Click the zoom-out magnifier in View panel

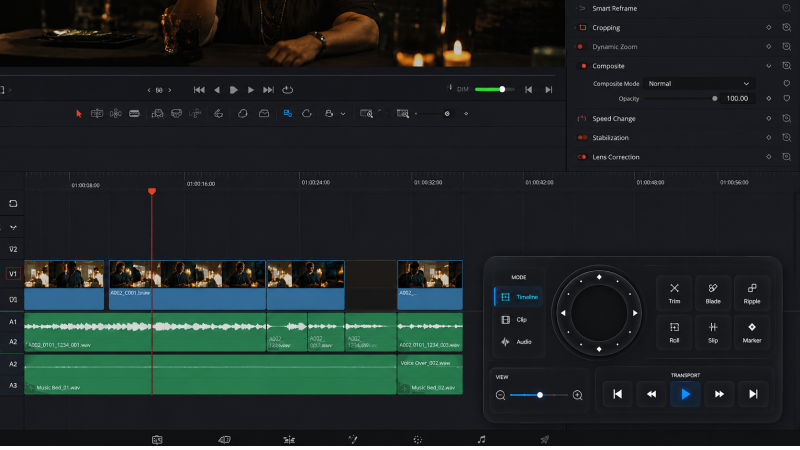[501, 395]
